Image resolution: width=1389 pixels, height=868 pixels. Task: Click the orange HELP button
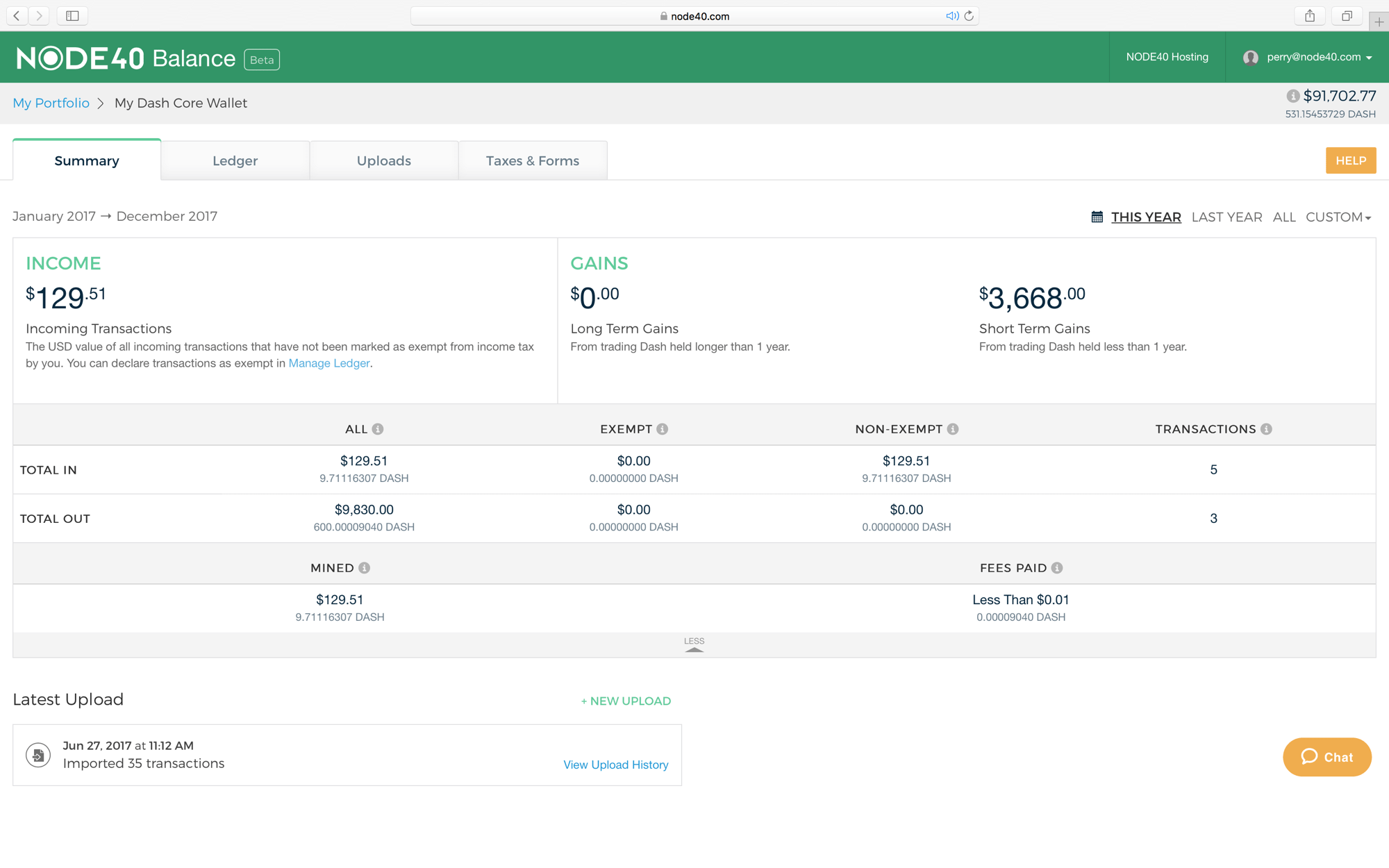click(1350, 160)
